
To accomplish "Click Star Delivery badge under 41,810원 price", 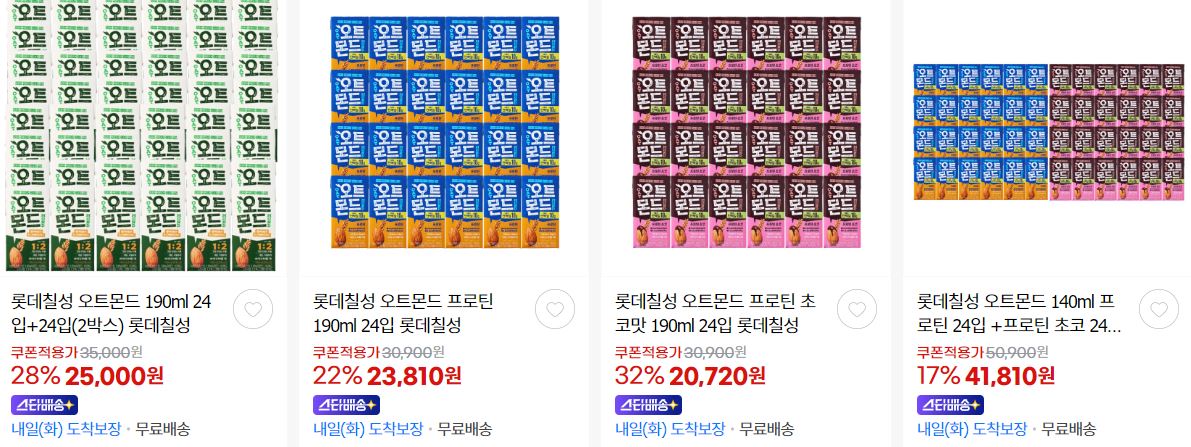I will (x=950, y=405).
